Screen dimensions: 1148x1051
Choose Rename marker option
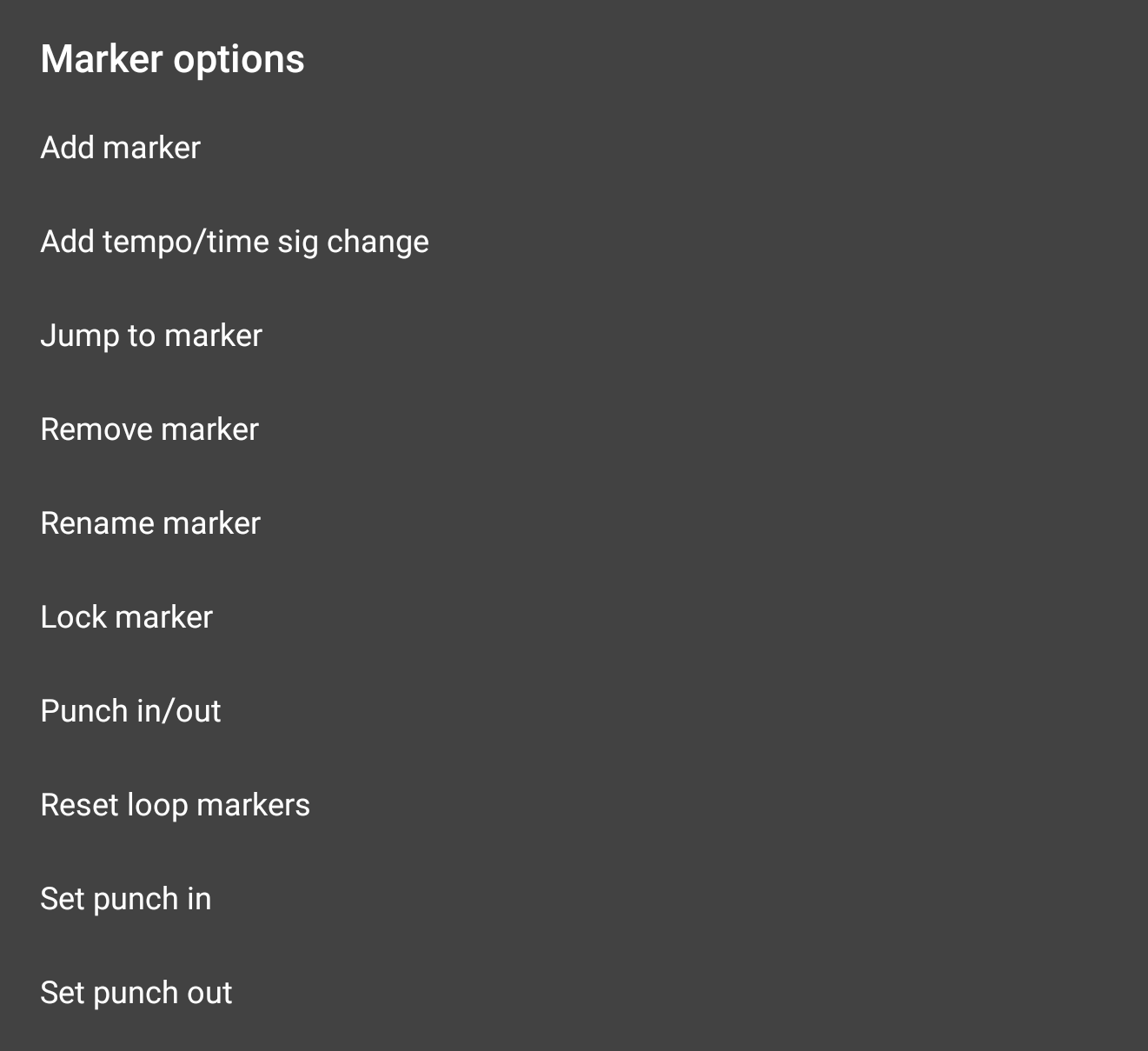150,523
